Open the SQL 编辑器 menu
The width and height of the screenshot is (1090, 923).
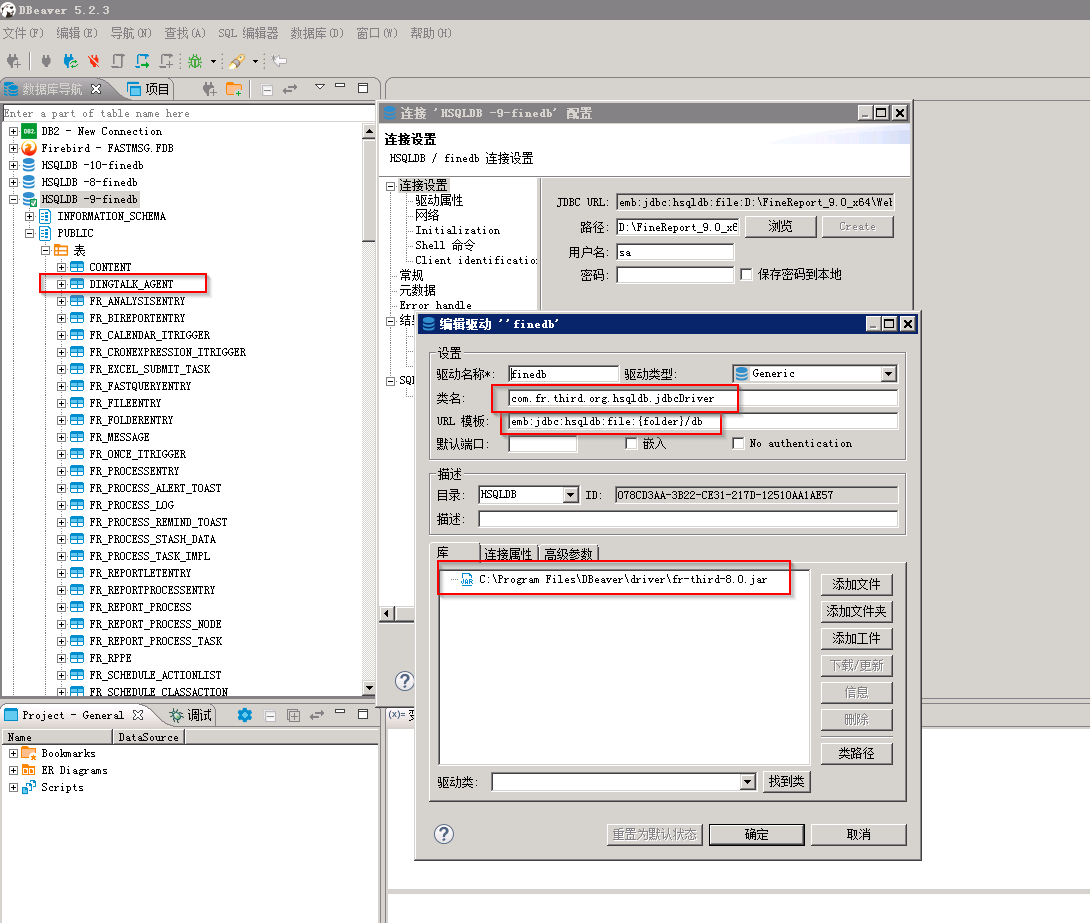pyautogui.click(x=248, y=33)
